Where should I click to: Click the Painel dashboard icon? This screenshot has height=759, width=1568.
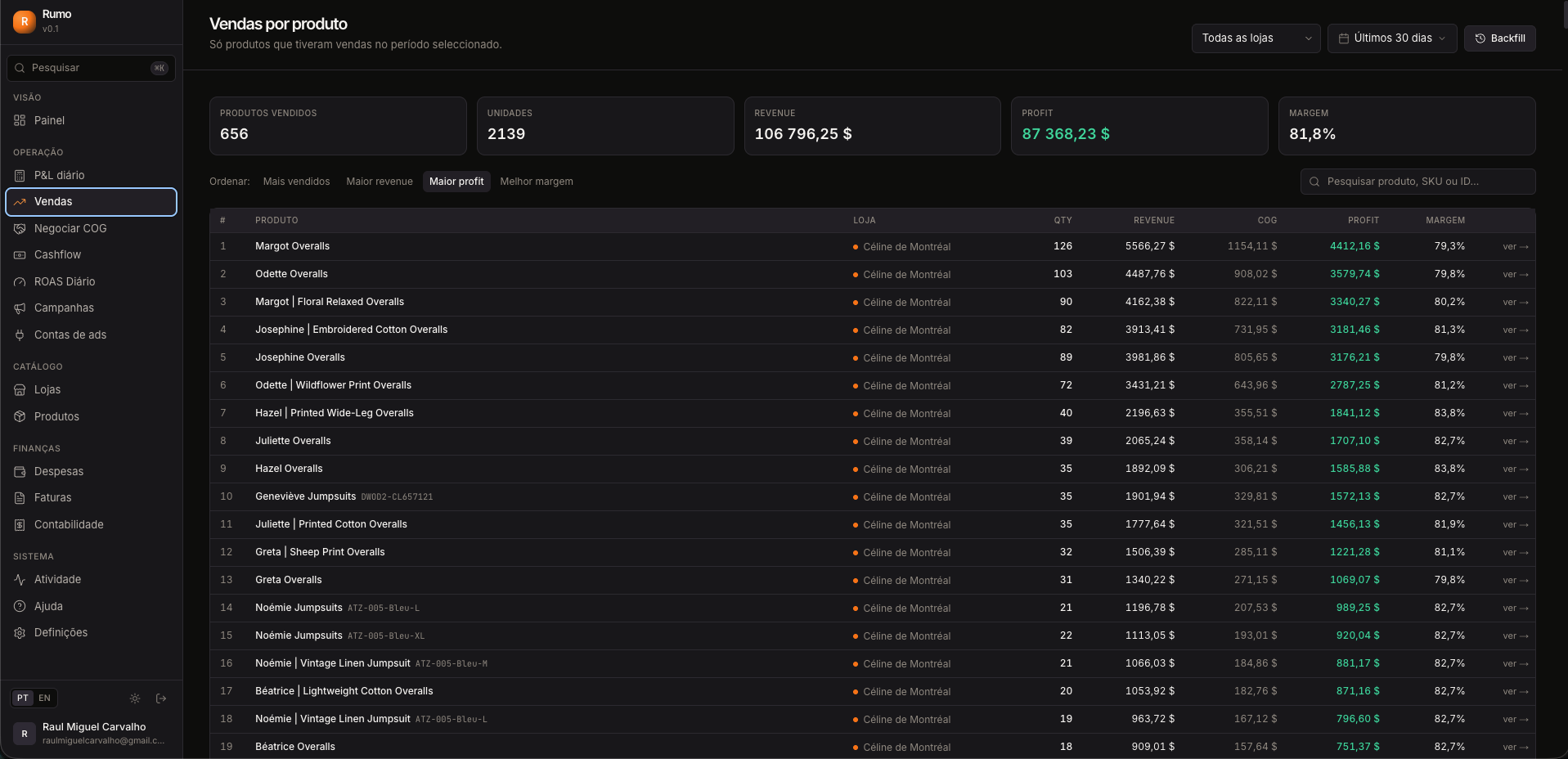tap(20, 120)
